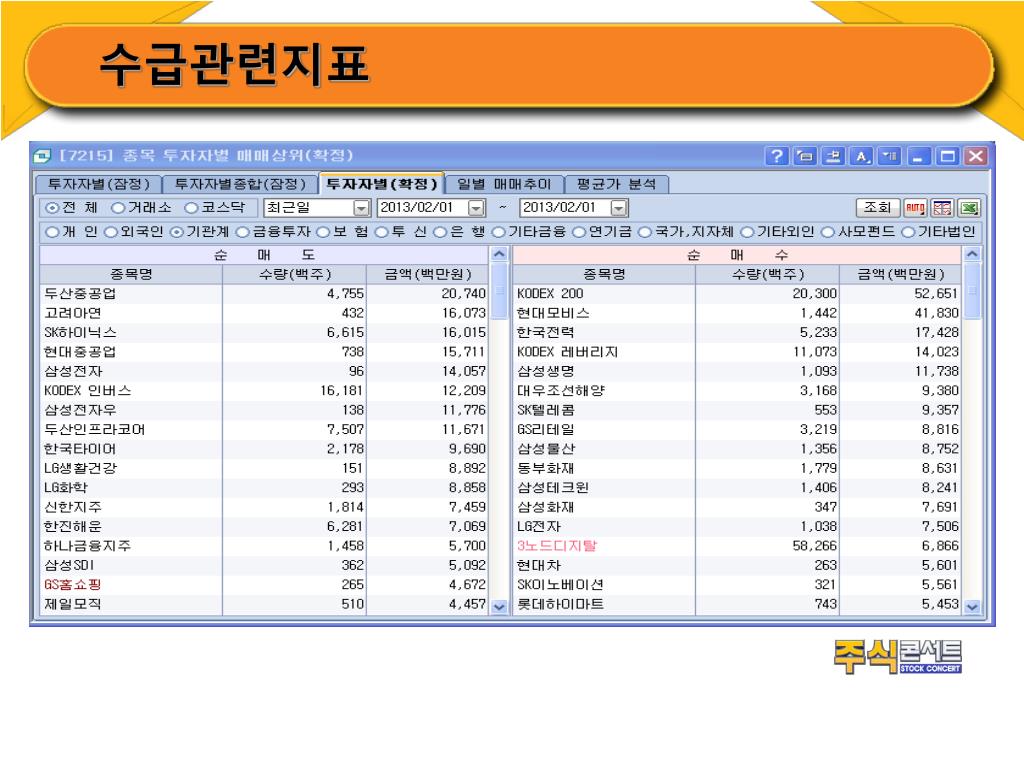Click the pin window icon in title bar
Screen dimensions: 1024x768
pos(833,156)
